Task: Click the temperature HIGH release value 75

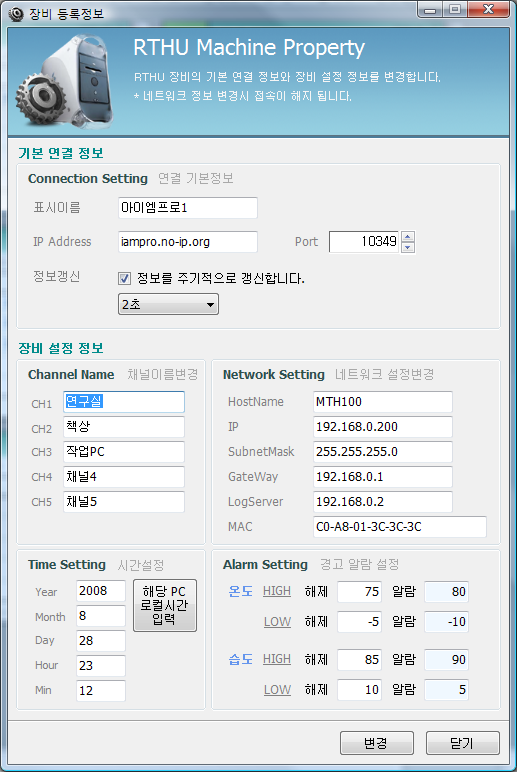Action: point(359,592)
